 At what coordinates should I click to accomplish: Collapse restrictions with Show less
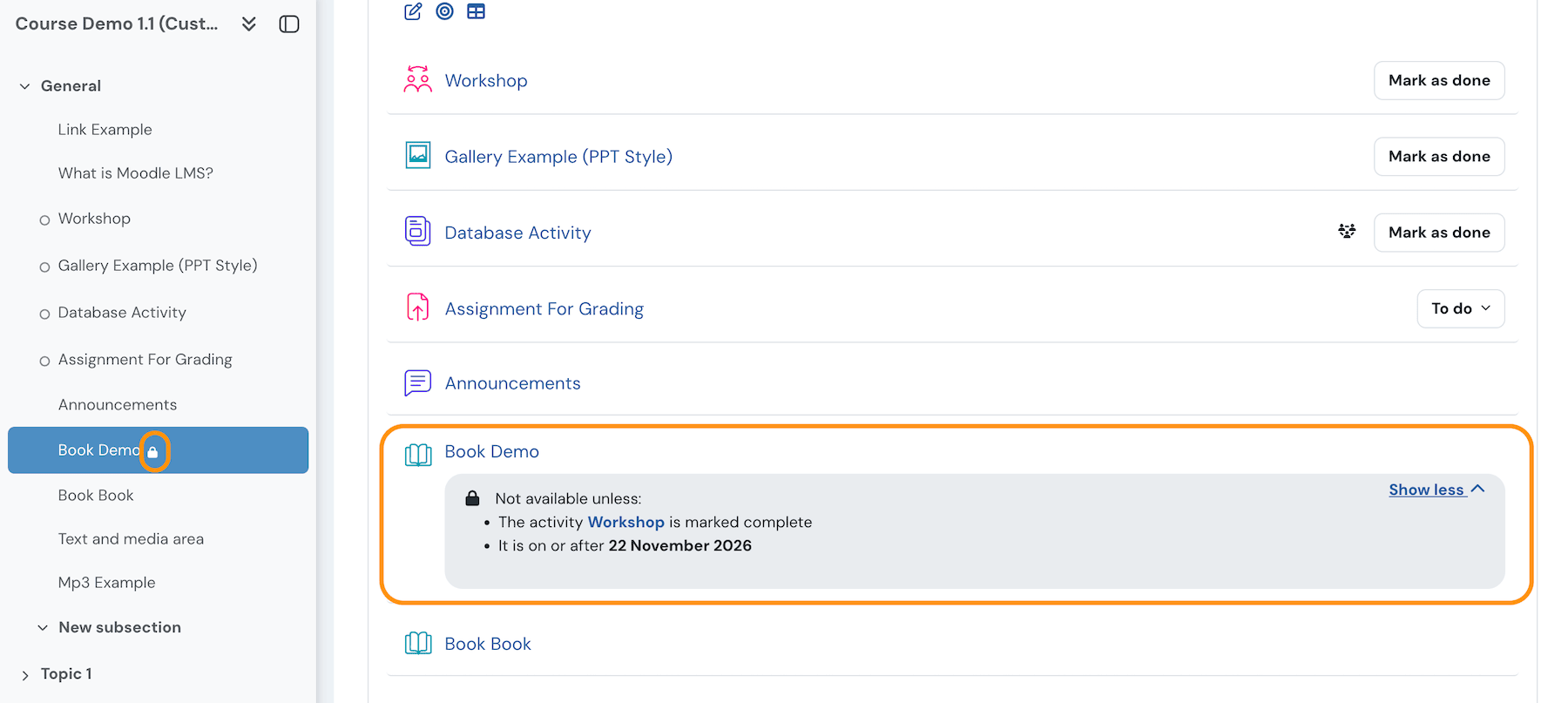tap(1436, 490)
